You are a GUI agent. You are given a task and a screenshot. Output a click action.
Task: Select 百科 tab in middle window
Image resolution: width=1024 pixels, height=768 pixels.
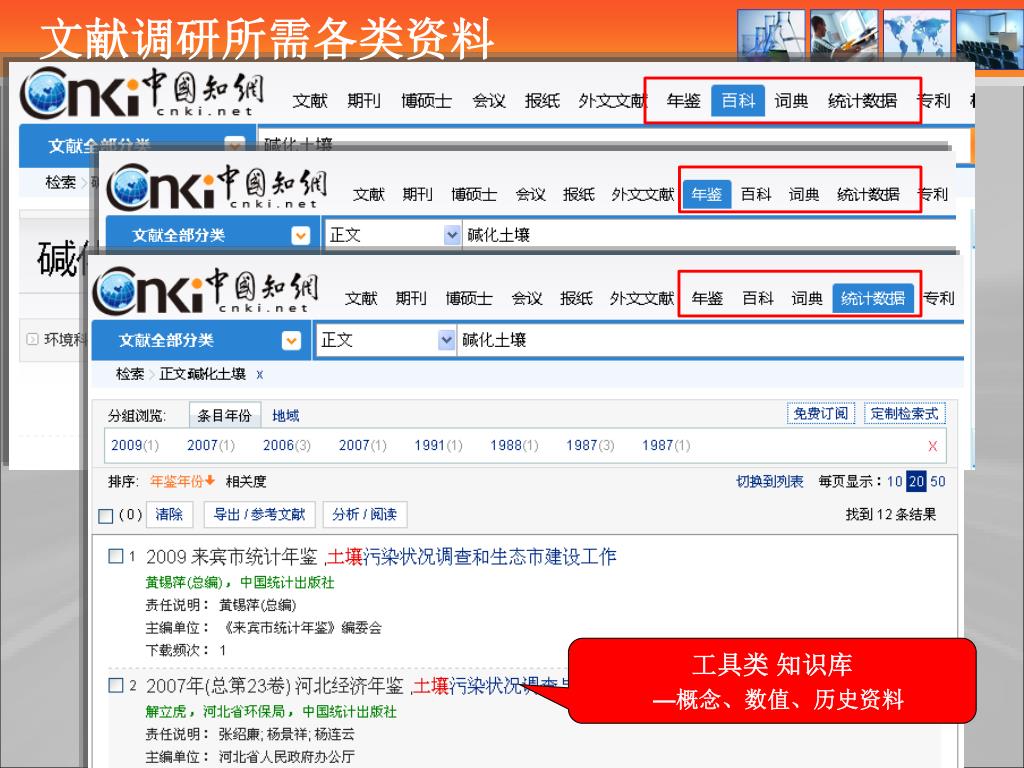756,195
